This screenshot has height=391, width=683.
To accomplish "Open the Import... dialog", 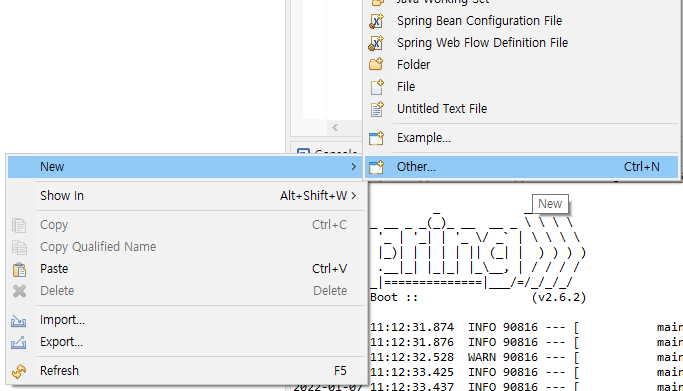I will pos(185,320).
